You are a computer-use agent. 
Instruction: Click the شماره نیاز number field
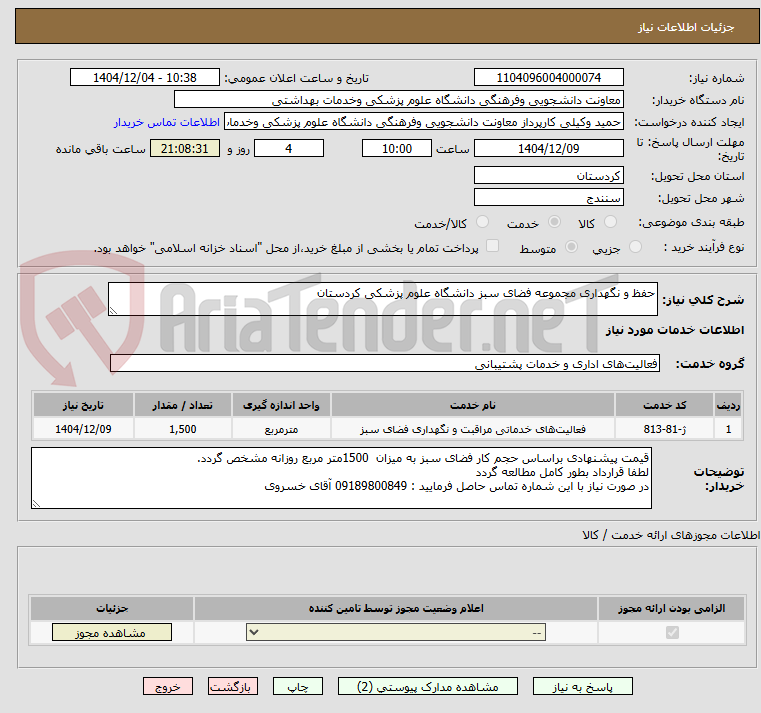point(548,78)
